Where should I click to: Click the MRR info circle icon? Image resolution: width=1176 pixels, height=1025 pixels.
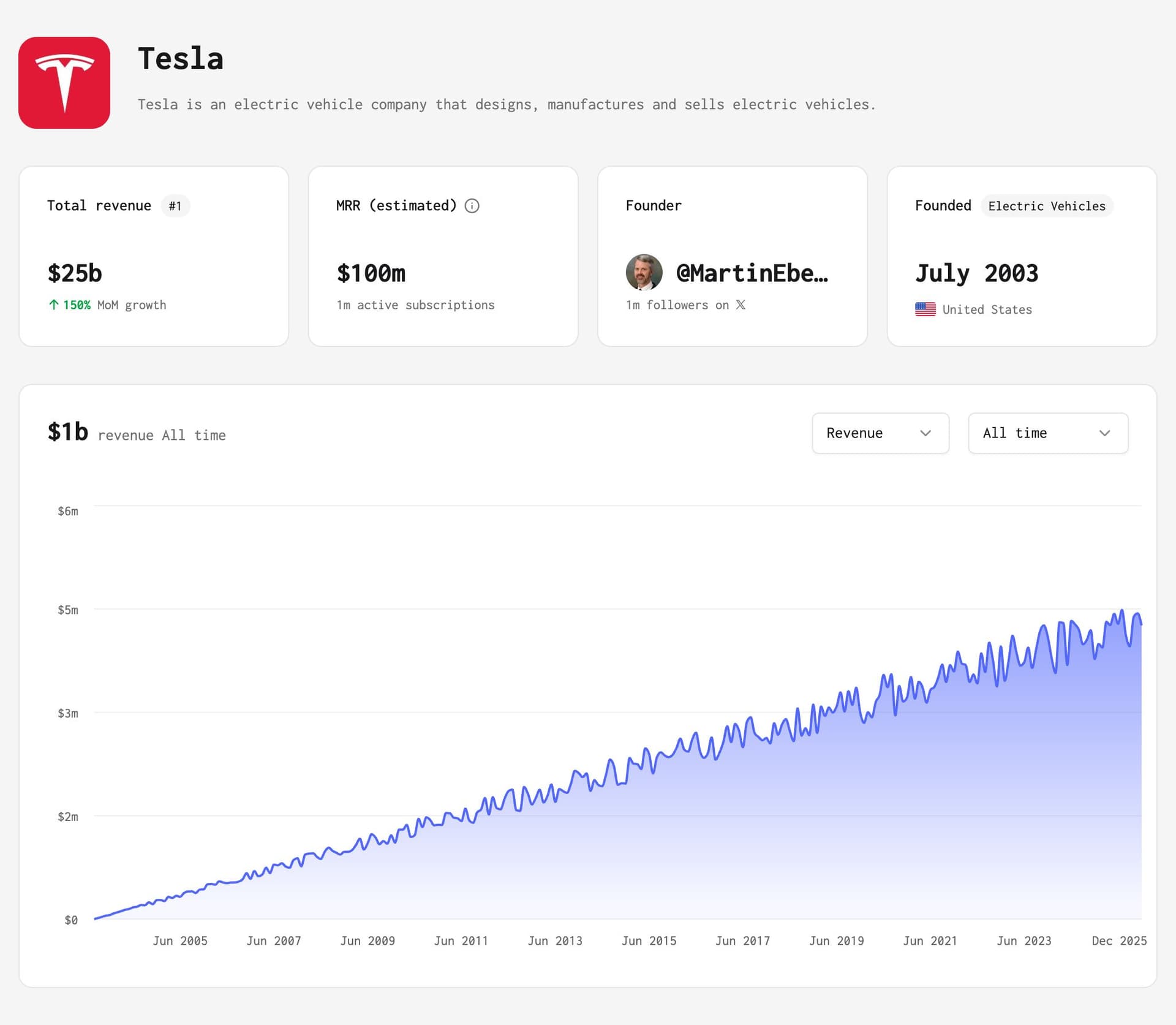pos(472,206)
